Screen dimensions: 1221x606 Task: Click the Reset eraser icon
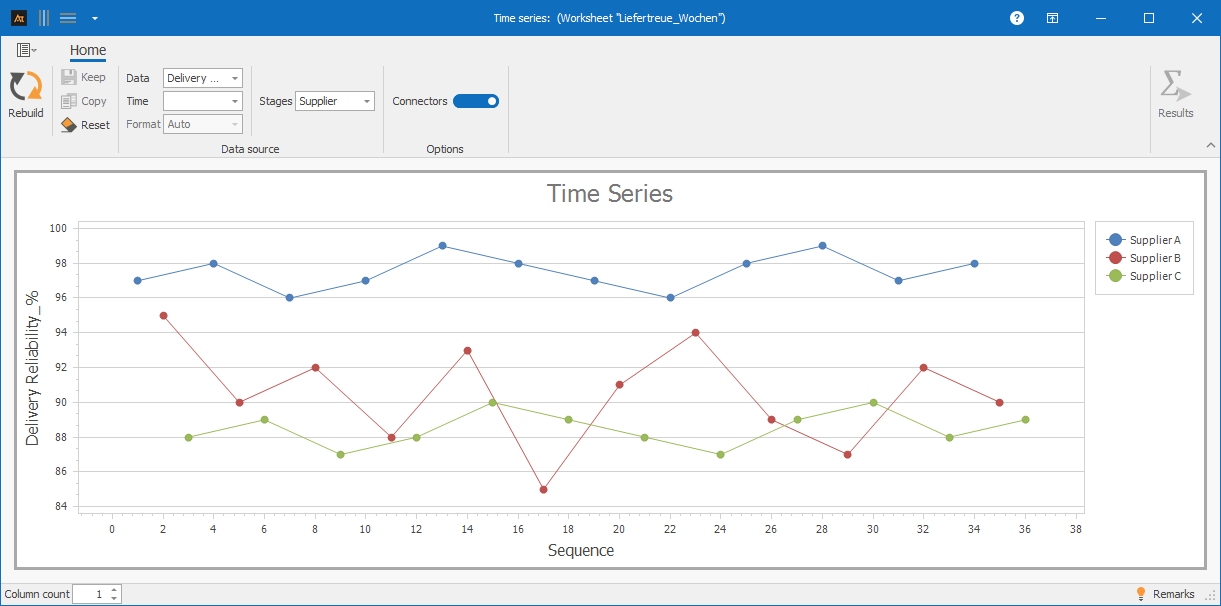point(68,125)
